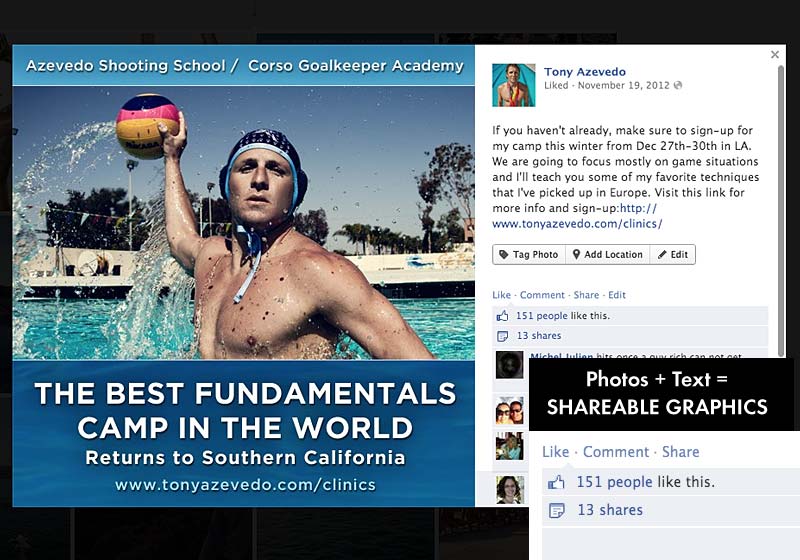
Task: Click the thumbs-up icon beside 151 people
Action: [x=503, y=316]
